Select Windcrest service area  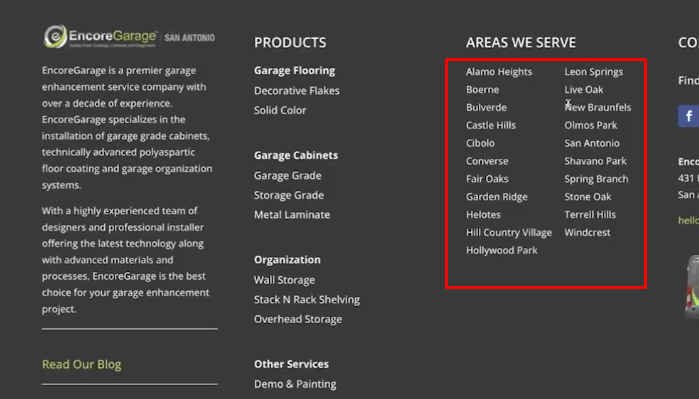588,232
